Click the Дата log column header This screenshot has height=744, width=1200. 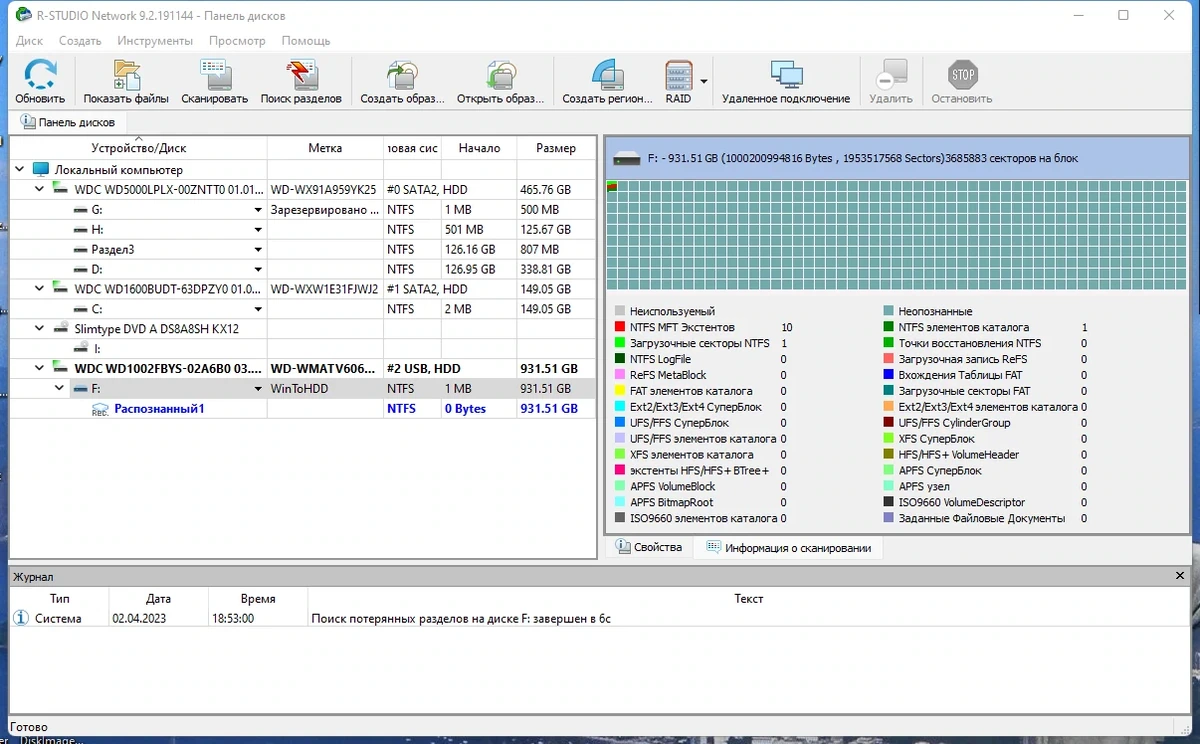[x=158, y=598]
